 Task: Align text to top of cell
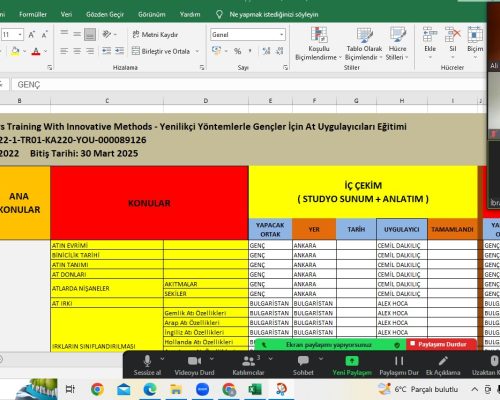point(64,34)
